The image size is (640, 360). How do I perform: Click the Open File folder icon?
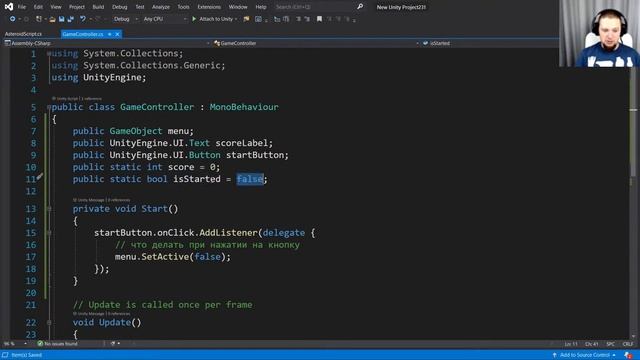tap(52, 19)
